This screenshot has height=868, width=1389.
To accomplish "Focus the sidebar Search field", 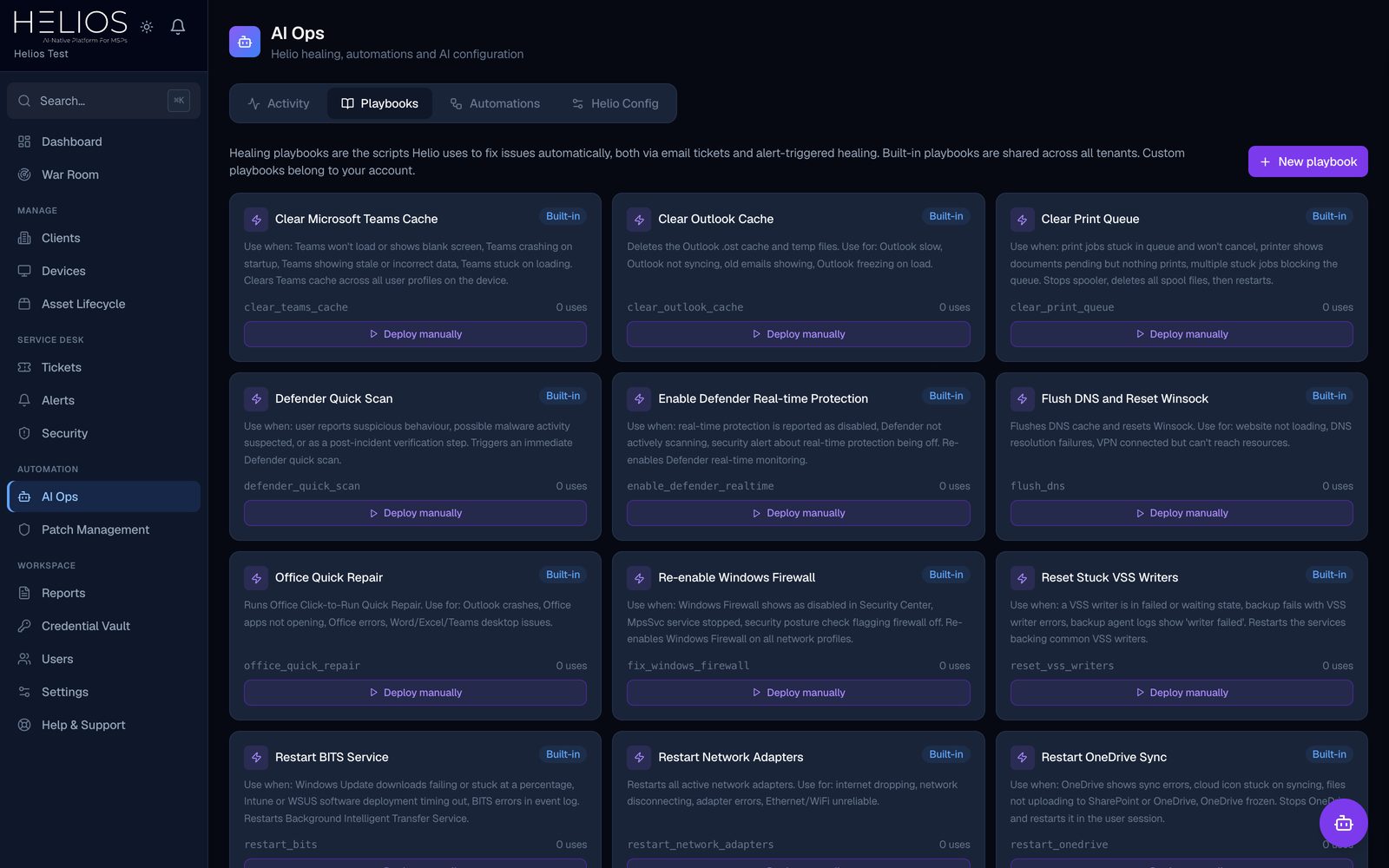I will point(103,101).
